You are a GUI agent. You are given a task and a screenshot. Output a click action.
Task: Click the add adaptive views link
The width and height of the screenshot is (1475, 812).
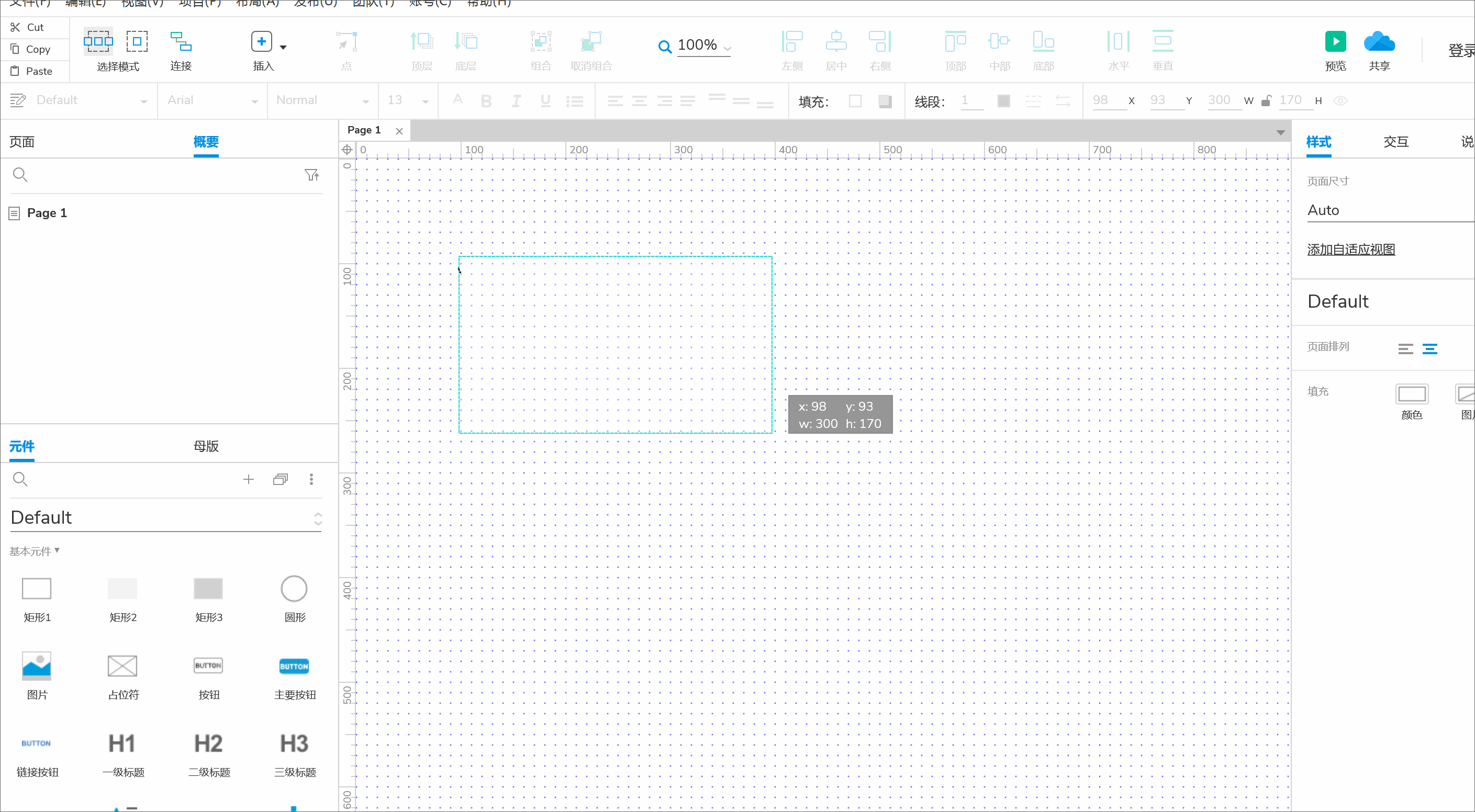[1351, 249]
